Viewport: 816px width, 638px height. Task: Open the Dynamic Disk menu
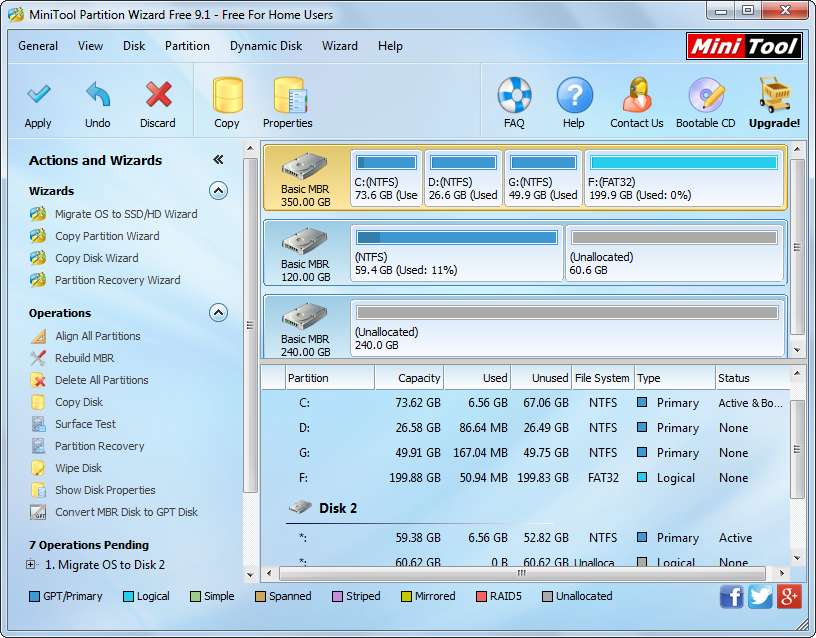(266, 46)
